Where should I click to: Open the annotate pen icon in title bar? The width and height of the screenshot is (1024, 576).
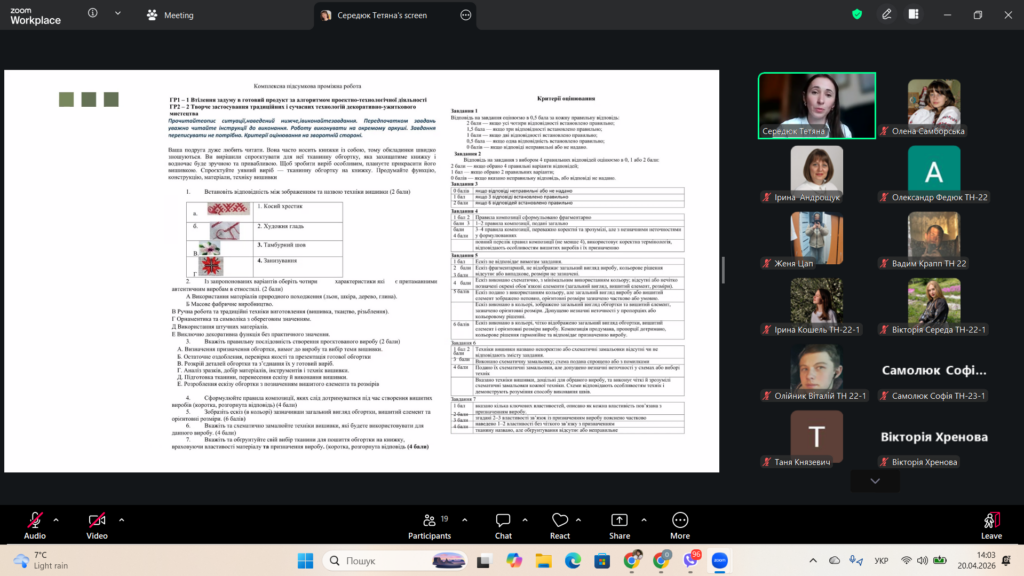(x=886, y=15)
